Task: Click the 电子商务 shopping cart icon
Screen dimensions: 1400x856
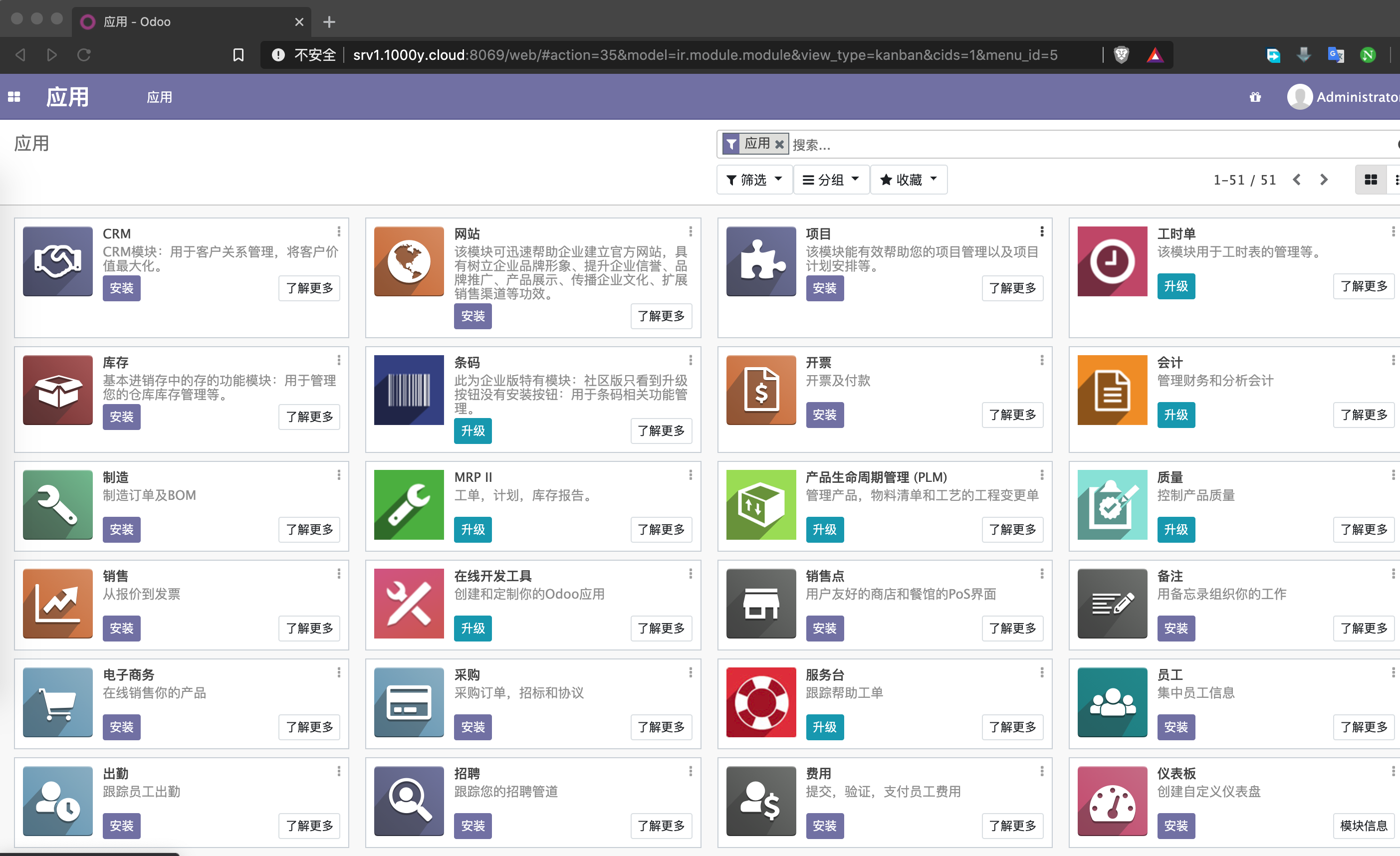Action: (58, 702)
